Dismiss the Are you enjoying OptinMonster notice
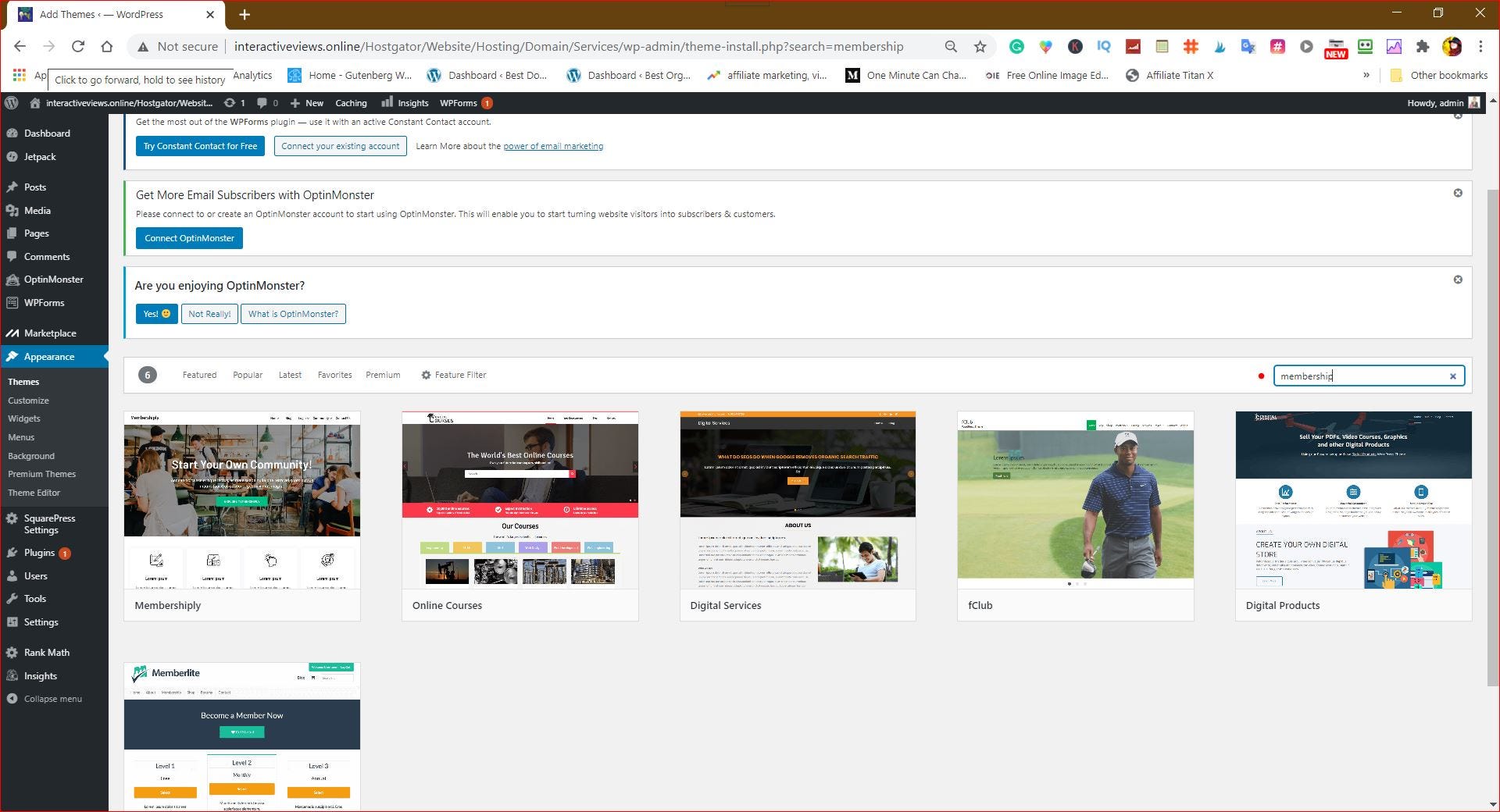1500x812 pixels. [x=1458, y=280]
